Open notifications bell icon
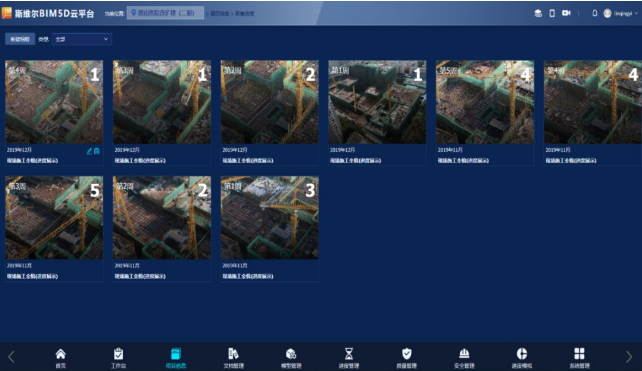 pos(595,13)
